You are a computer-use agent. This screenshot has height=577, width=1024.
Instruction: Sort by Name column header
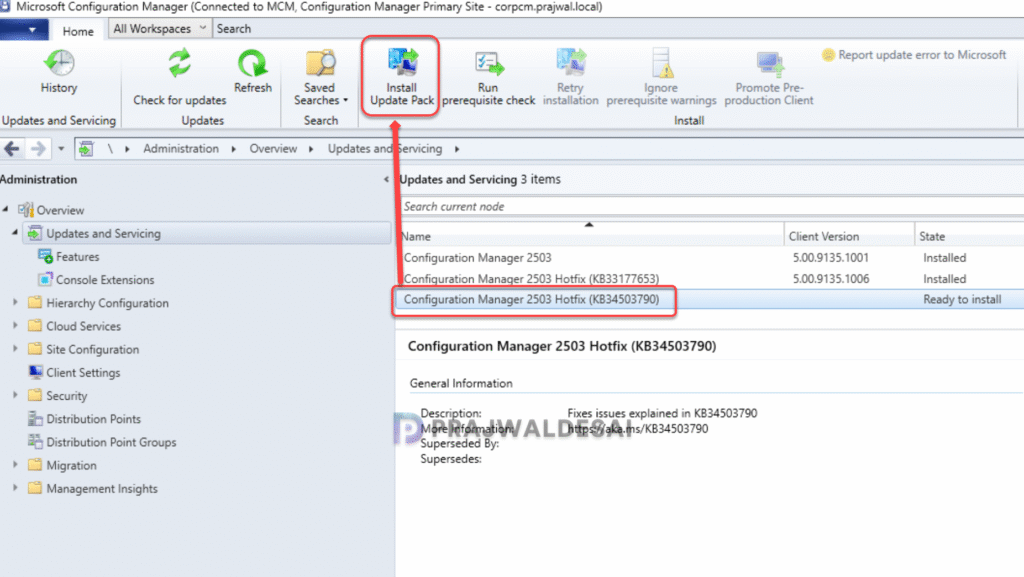pos(591,236)
